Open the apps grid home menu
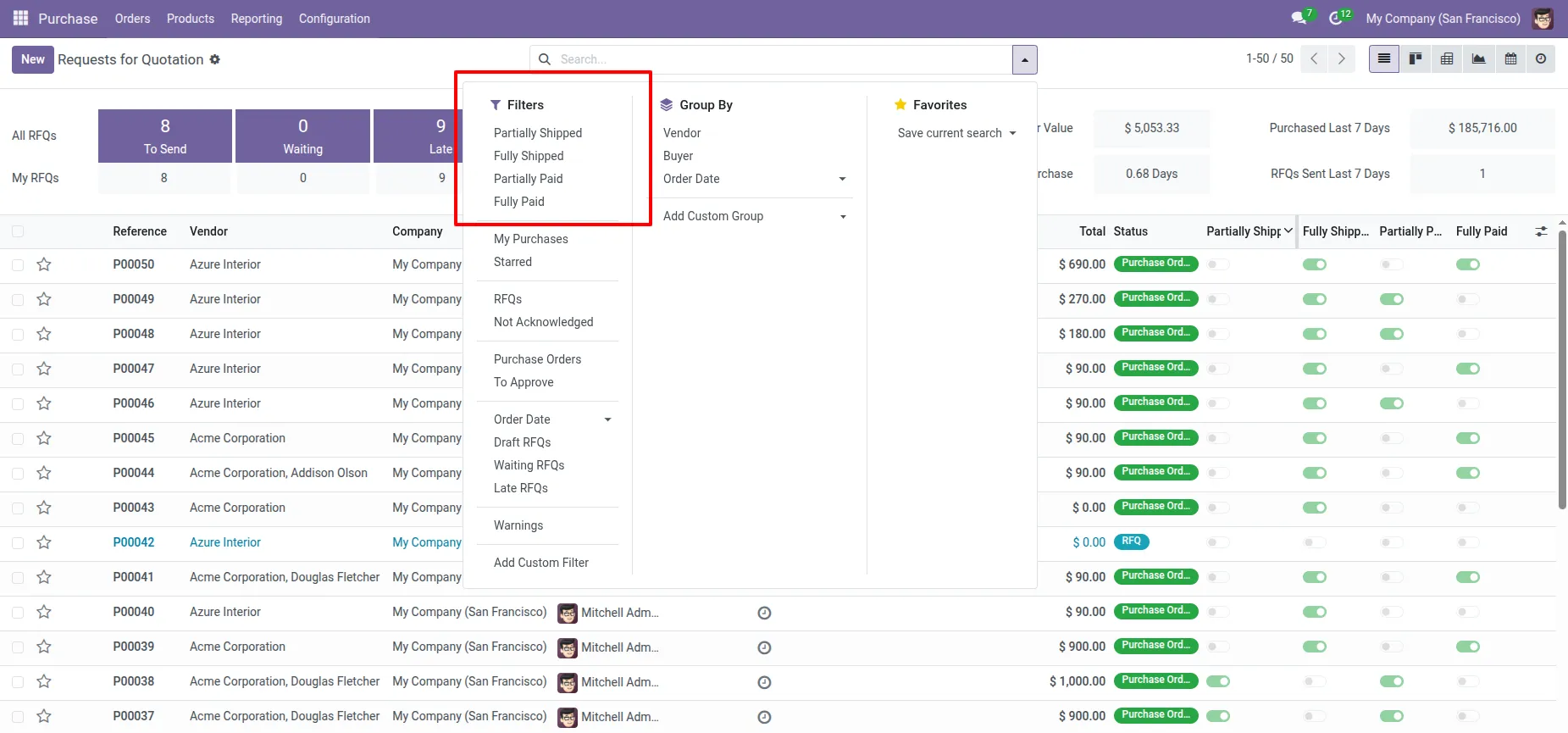The height and width of the screenshot is (733, 1568). coord(20,18)
